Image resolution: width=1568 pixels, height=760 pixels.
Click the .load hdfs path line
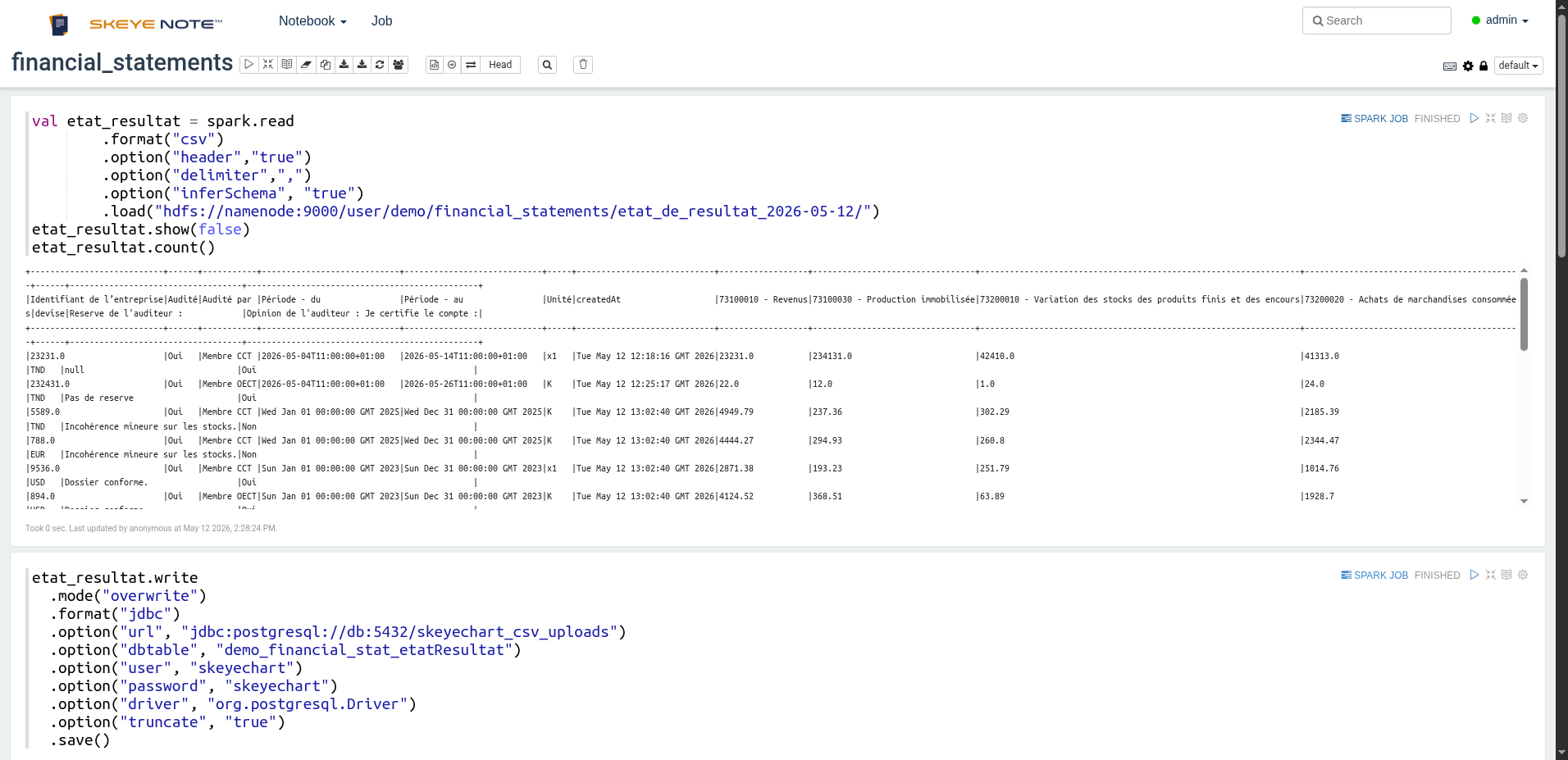491,212
